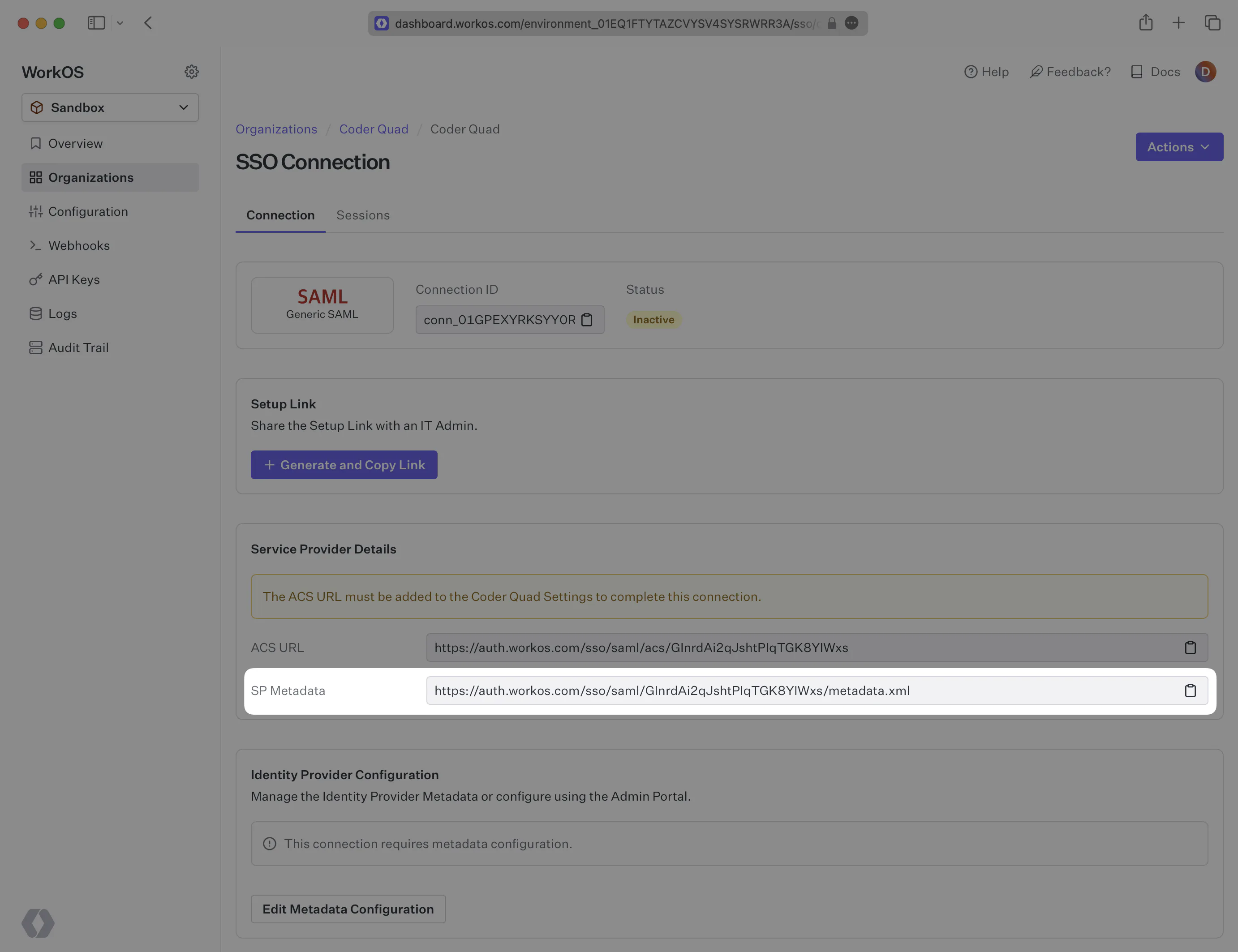The image size is (1238, 952).
Task: Click the Feedback? link
Action: [x=1070, y=72]
